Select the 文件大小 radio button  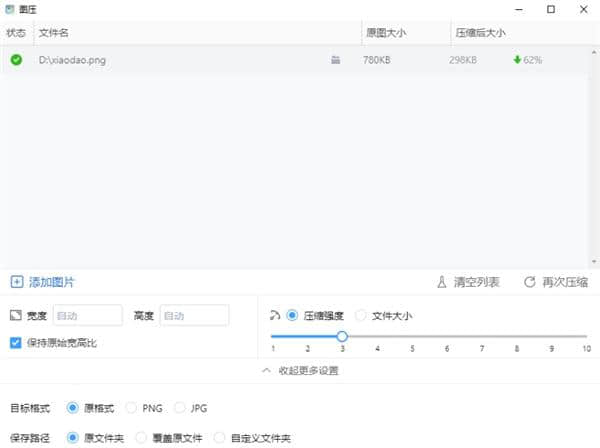tap(361, 316)
